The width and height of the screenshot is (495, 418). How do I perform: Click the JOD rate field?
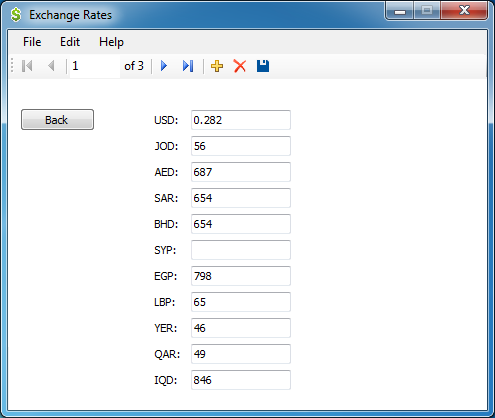point(241,146)
